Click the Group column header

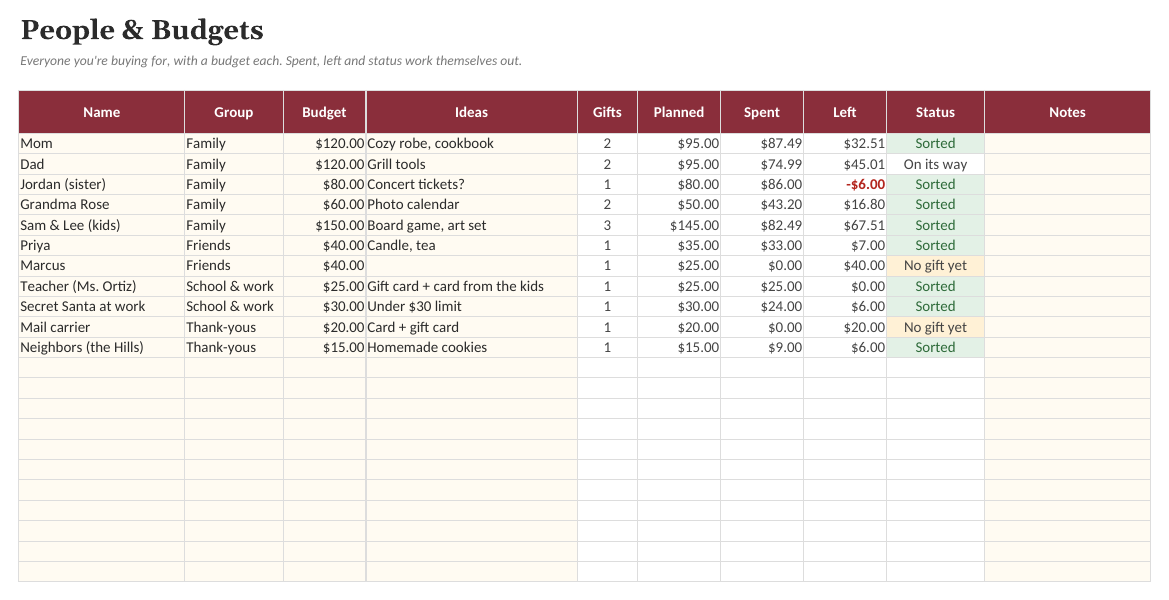(x=233, y=112)
